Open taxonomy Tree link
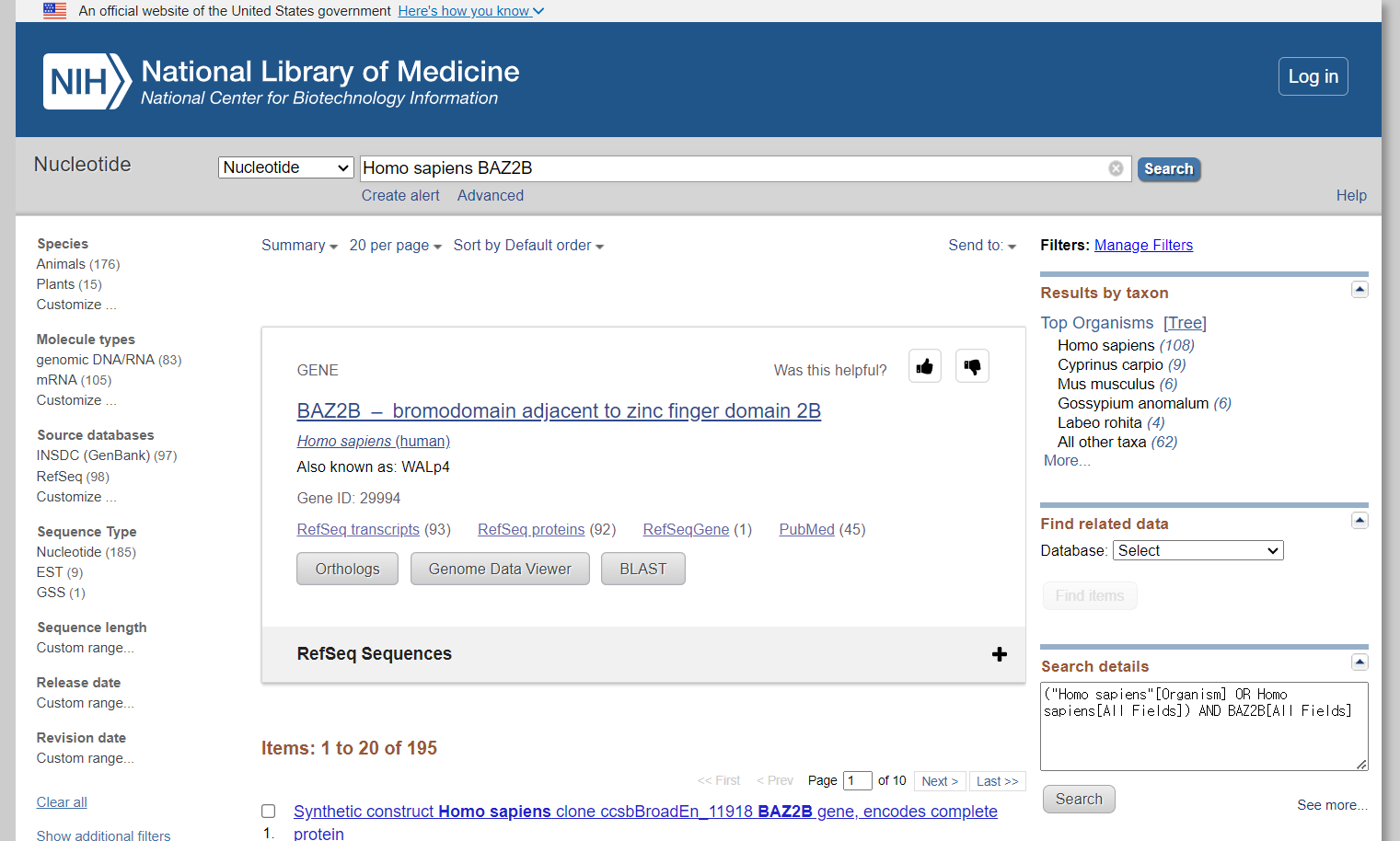Viewport: 1400px width, 841px height. coord(1185,323)
